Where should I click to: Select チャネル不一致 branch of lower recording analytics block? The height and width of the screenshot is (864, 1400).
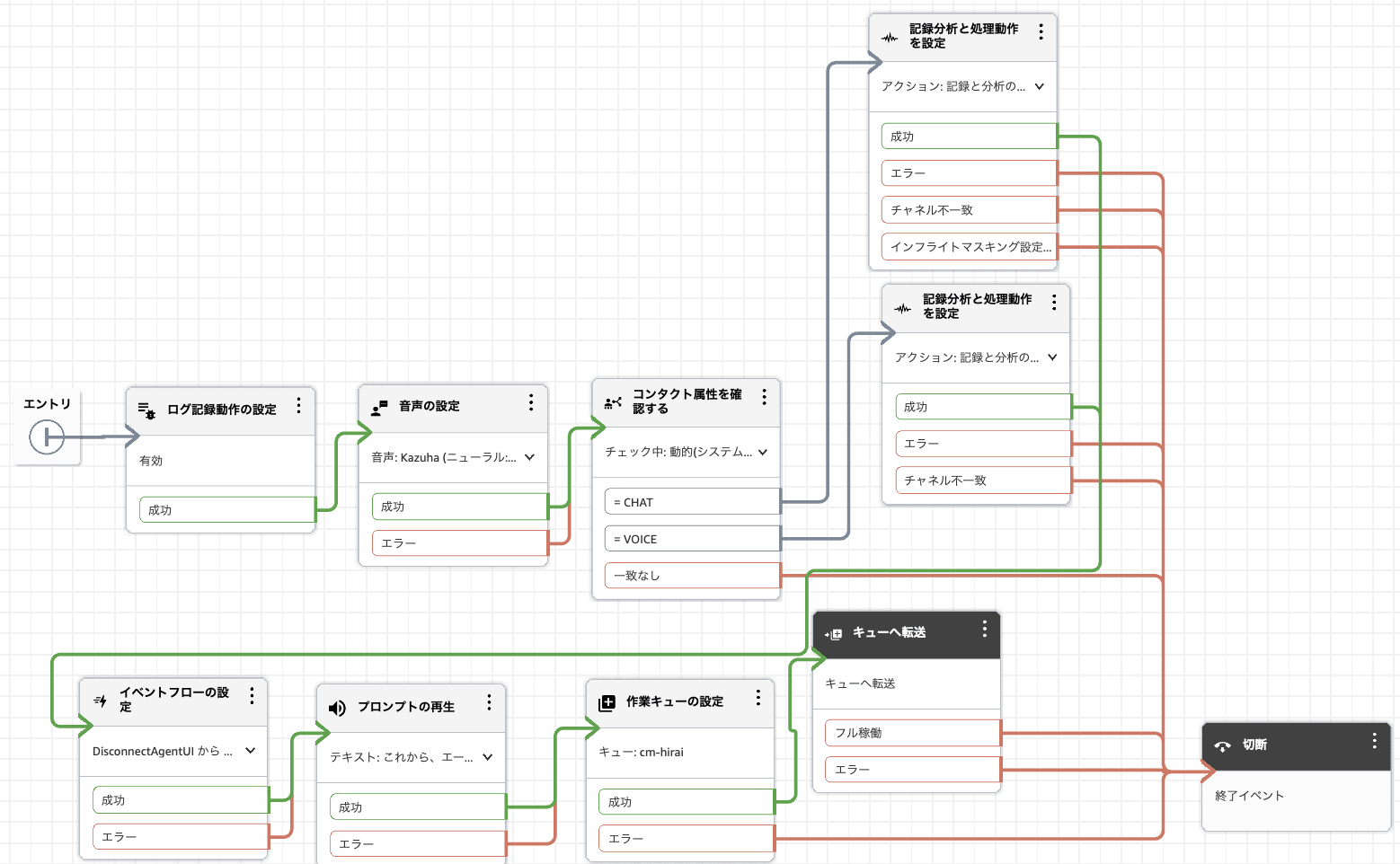tap(983, 480)
